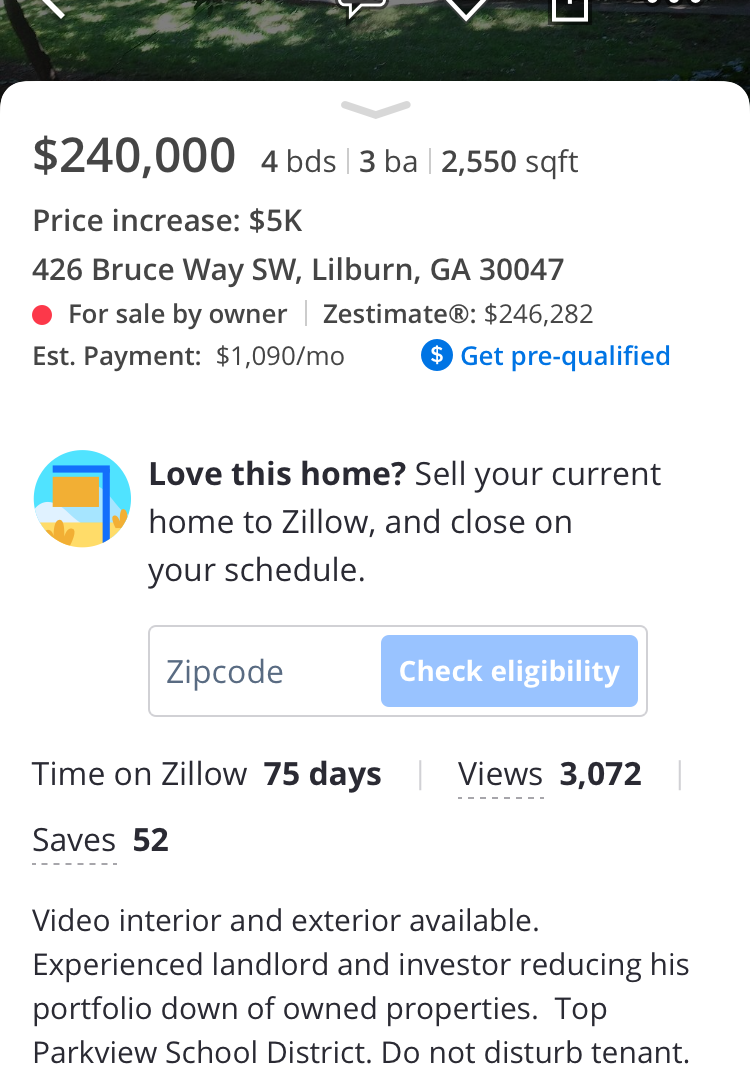Open the three-dot more options menu

pos(674,3)
